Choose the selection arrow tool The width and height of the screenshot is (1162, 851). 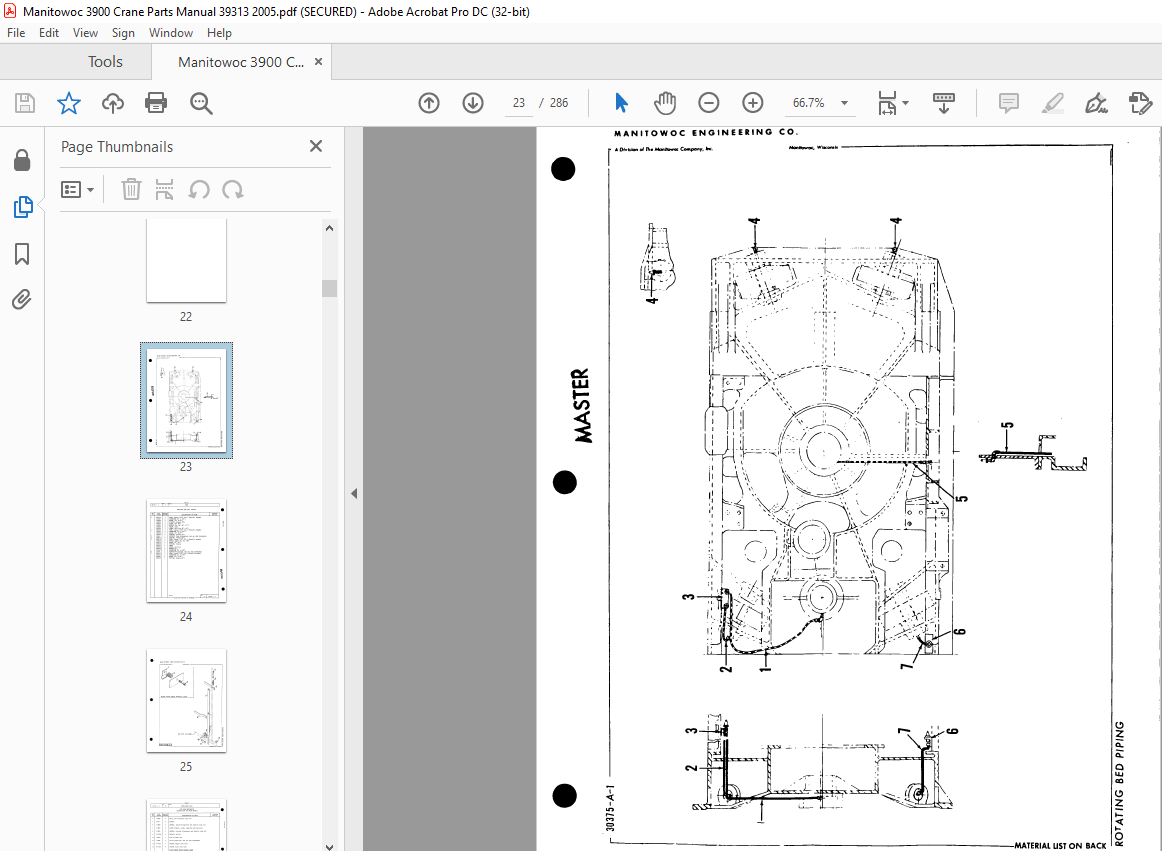621,103
